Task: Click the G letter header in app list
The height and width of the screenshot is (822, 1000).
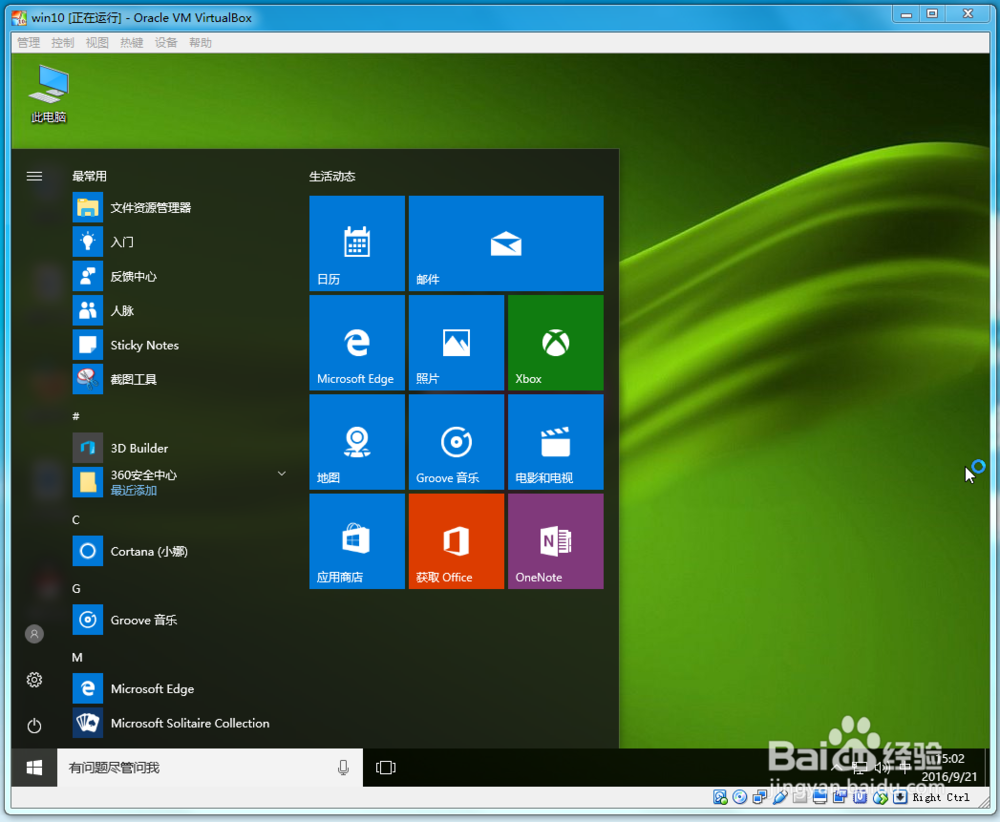Action: pyautogui.click(x=76, y=589)
